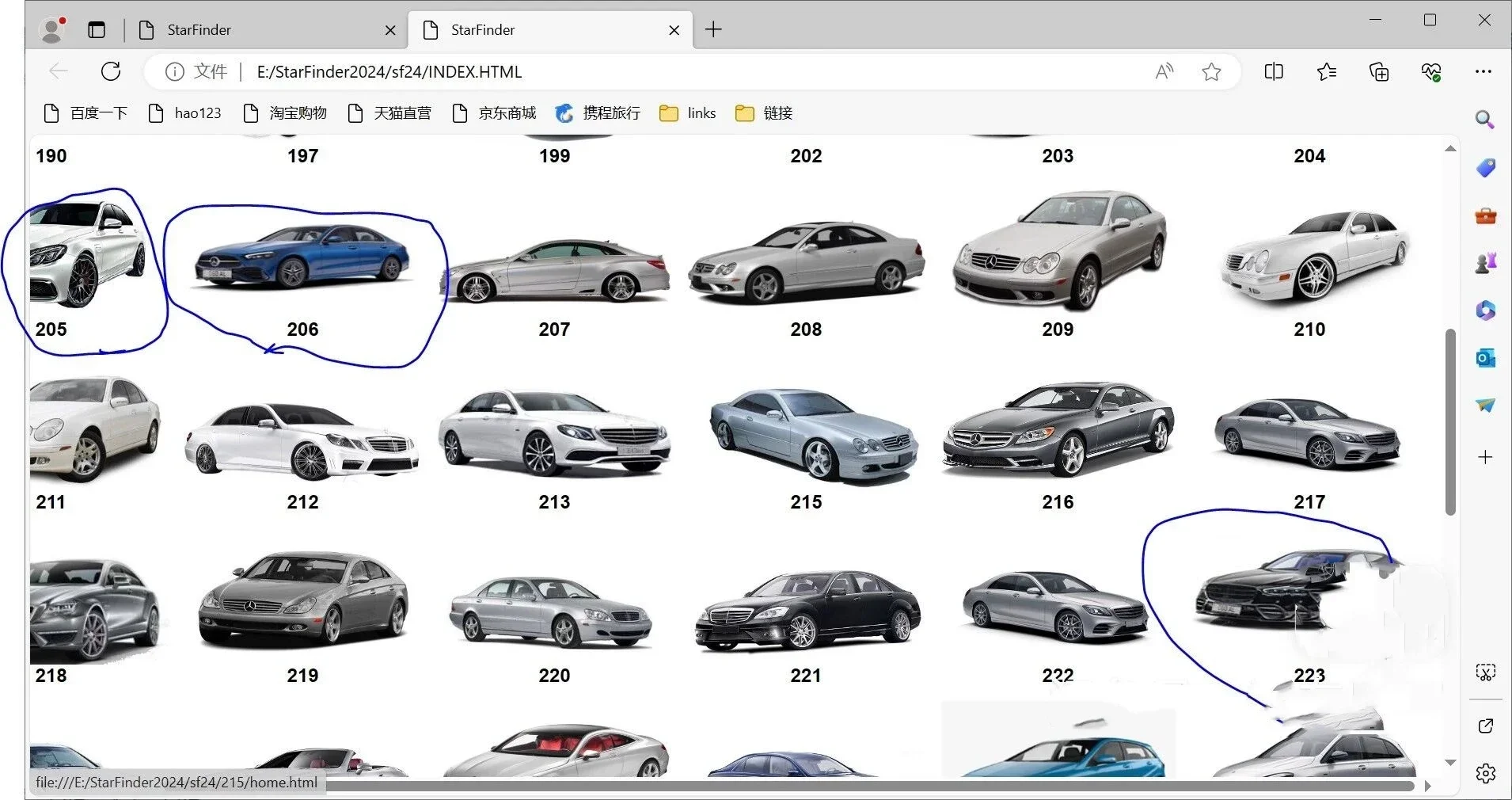Expand the 链接 bookmark folder
This screenshot has height=800, width=1512.
(765, 113)
